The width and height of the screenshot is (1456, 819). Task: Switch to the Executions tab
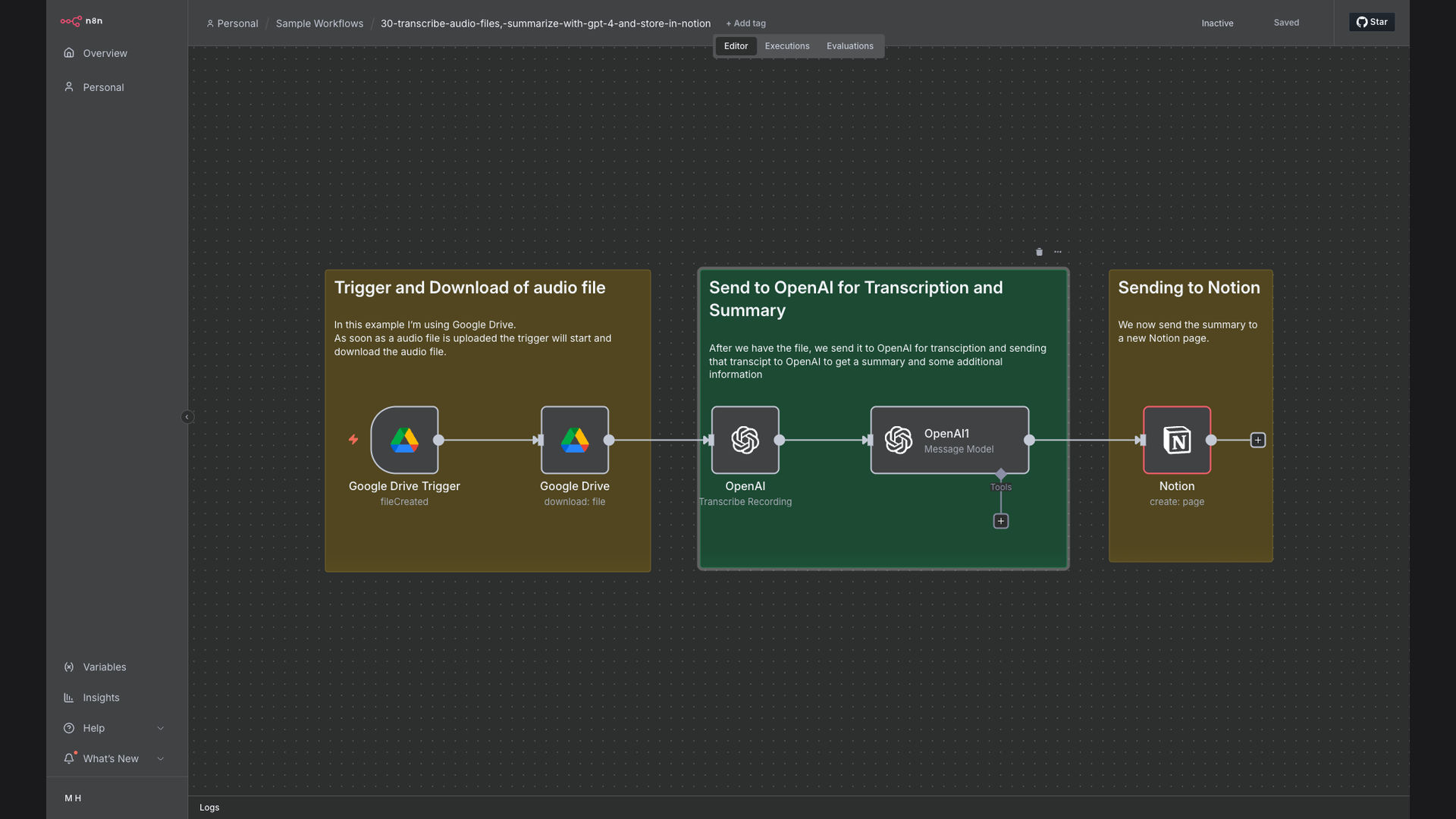click(x=787, y=46)
